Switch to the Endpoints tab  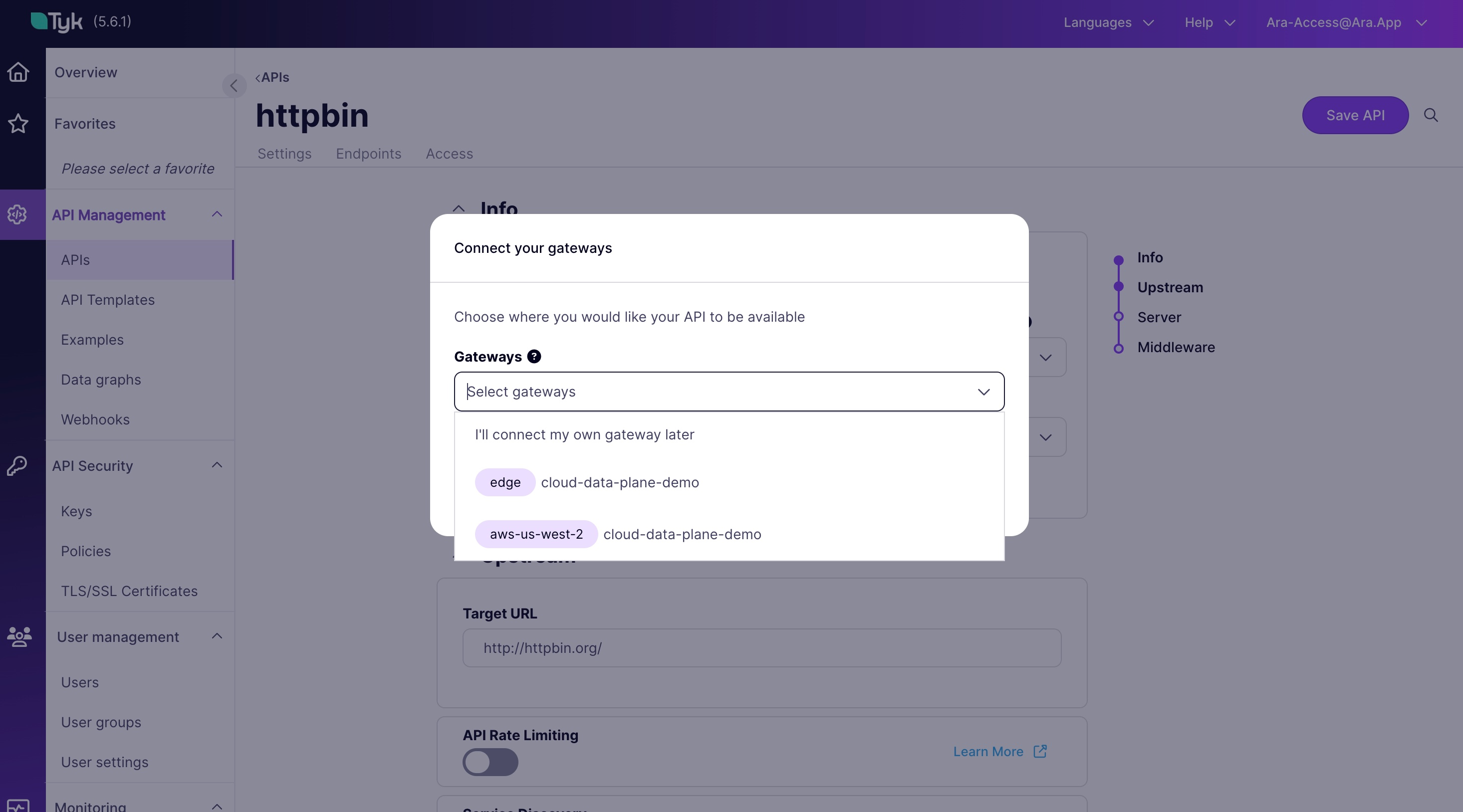click(x=368, y=154)
